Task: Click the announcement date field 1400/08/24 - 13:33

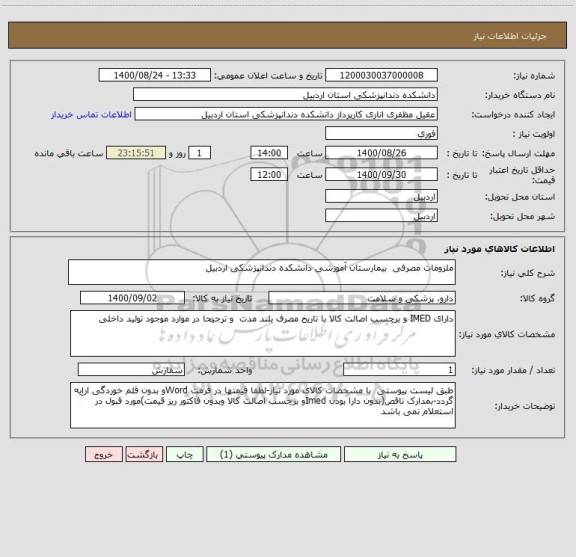Action: click(x=155, y=75)
